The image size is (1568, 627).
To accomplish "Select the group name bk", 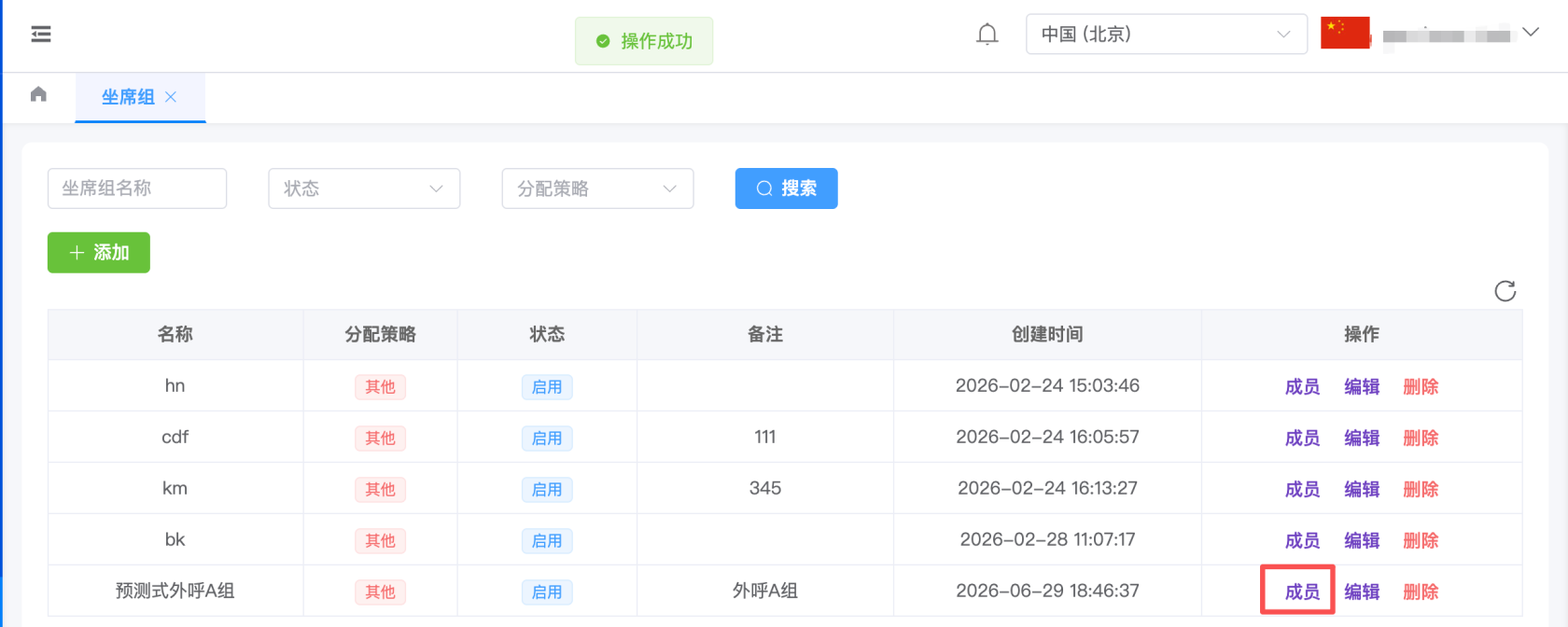I will coord(175,540).
